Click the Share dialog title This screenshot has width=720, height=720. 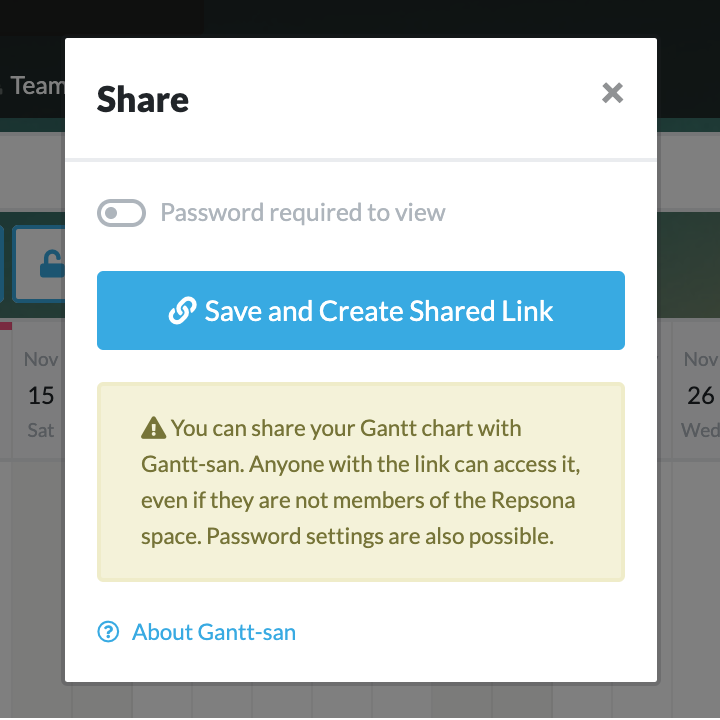point(143,100)
